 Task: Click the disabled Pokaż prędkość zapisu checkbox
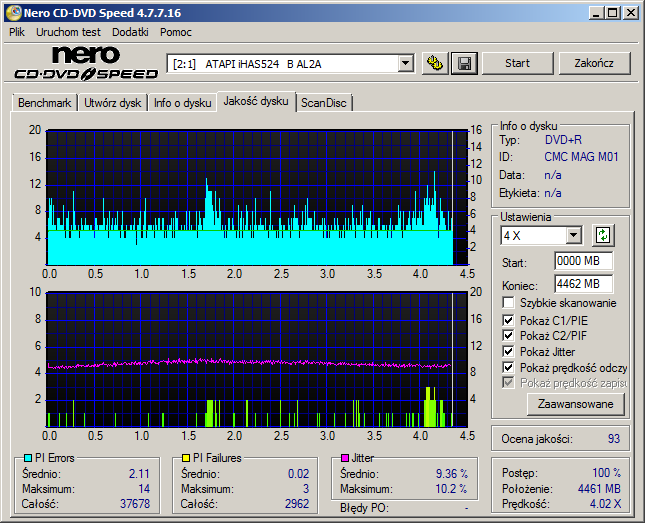[x=508, y=383]
